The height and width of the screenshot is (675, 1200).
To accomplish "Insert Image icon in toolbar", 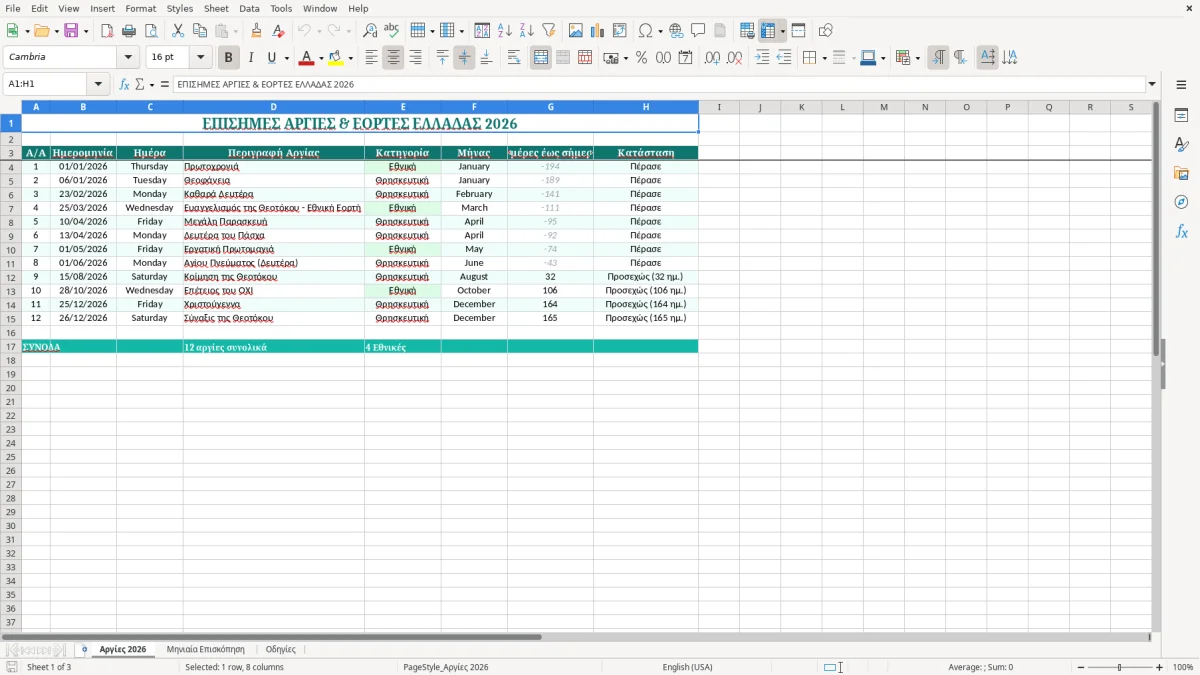I will [576, 31].
